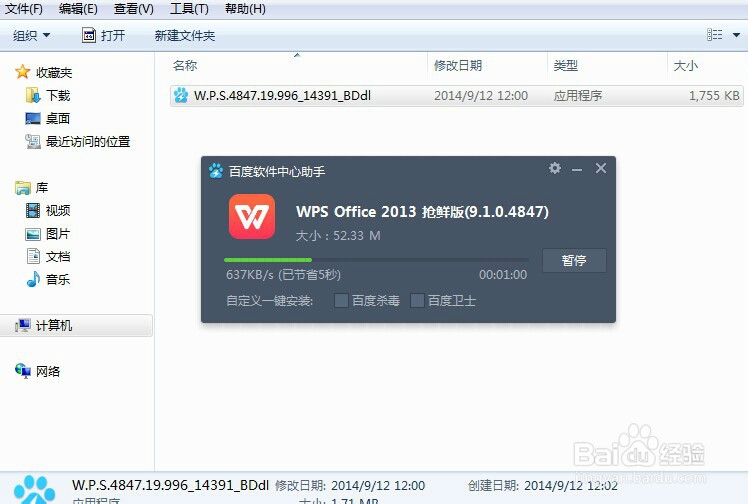Click the 计算机 computer icon
Image resolution: width=748 pixels, height=504 pixels.
[x=22, y=326]
